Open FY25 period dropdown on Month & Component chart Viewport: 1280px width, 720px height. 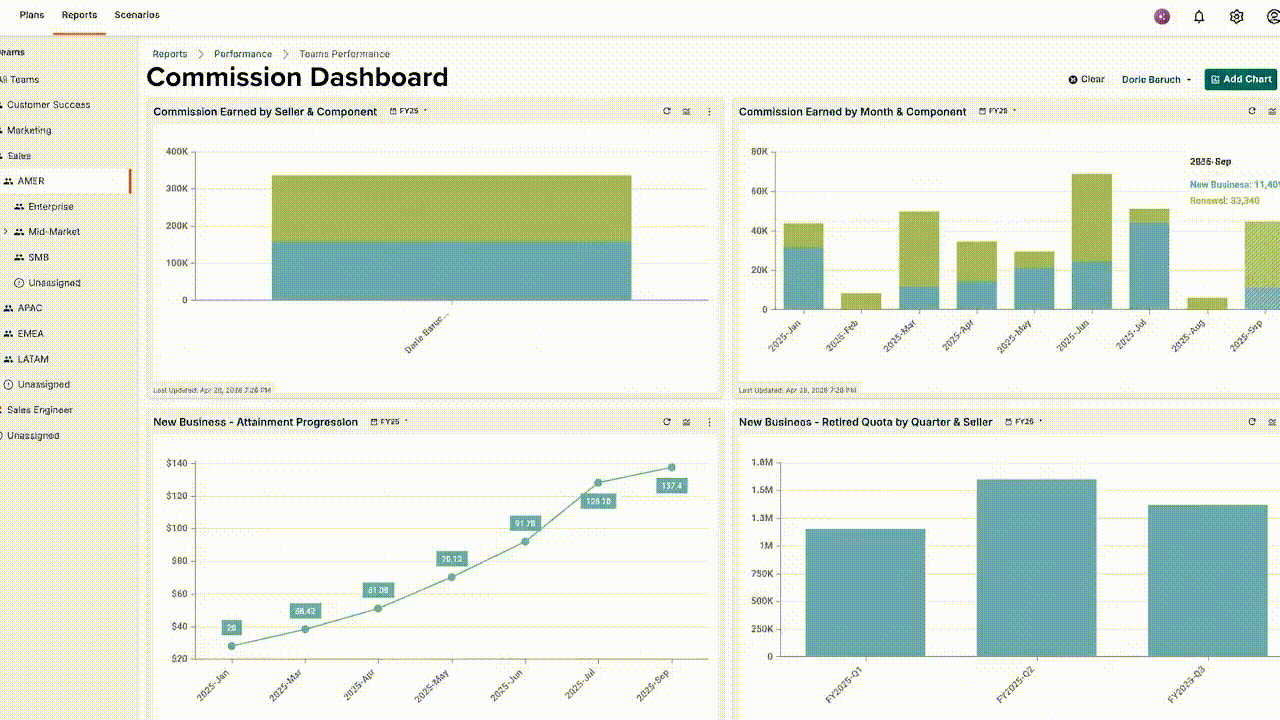coord(998,111)
